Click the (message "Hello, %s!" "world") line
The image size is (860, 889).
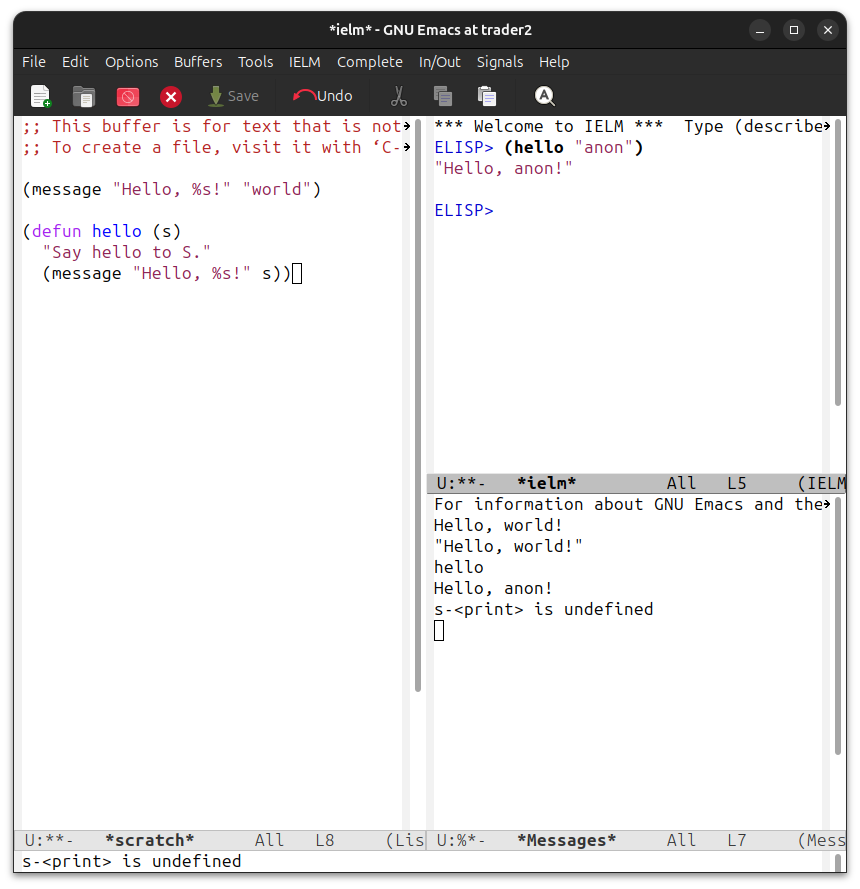172,189
